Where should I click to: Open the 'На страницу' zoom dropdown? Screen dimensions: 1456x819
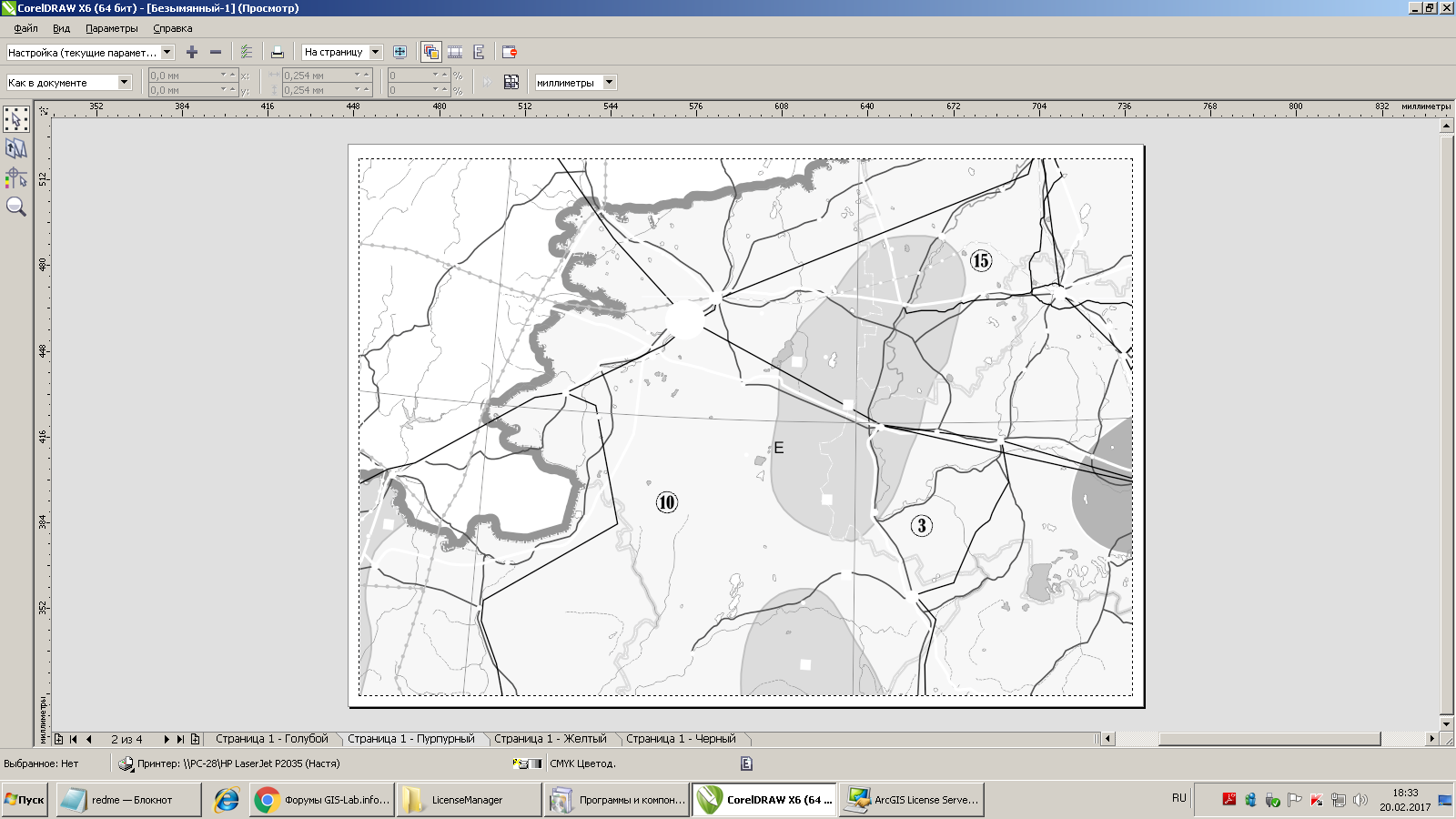click(375, 52)
